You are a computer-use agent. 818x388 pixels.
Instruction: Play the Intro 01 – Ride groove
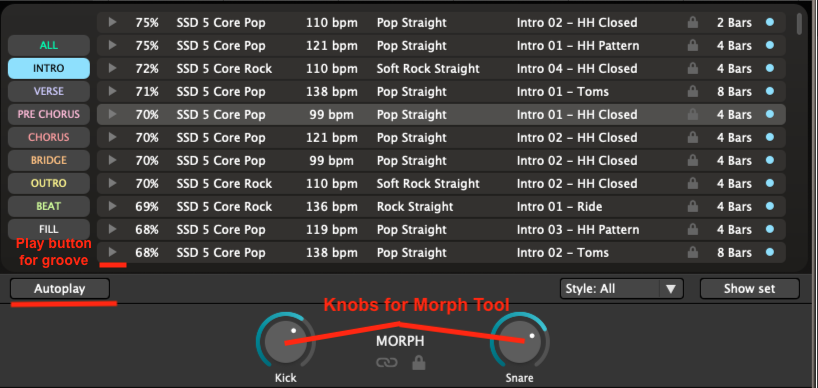[112, 206]
